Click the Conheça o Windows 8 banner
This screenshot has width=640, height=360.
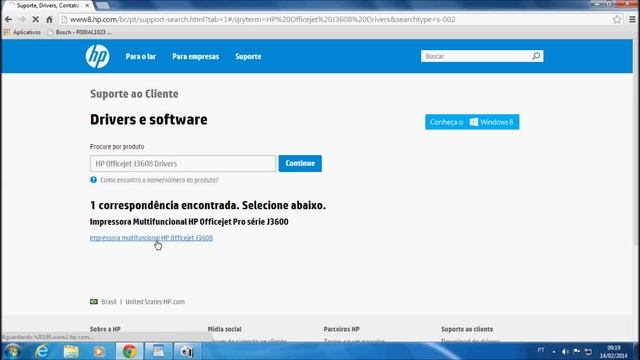pos(472,122)
